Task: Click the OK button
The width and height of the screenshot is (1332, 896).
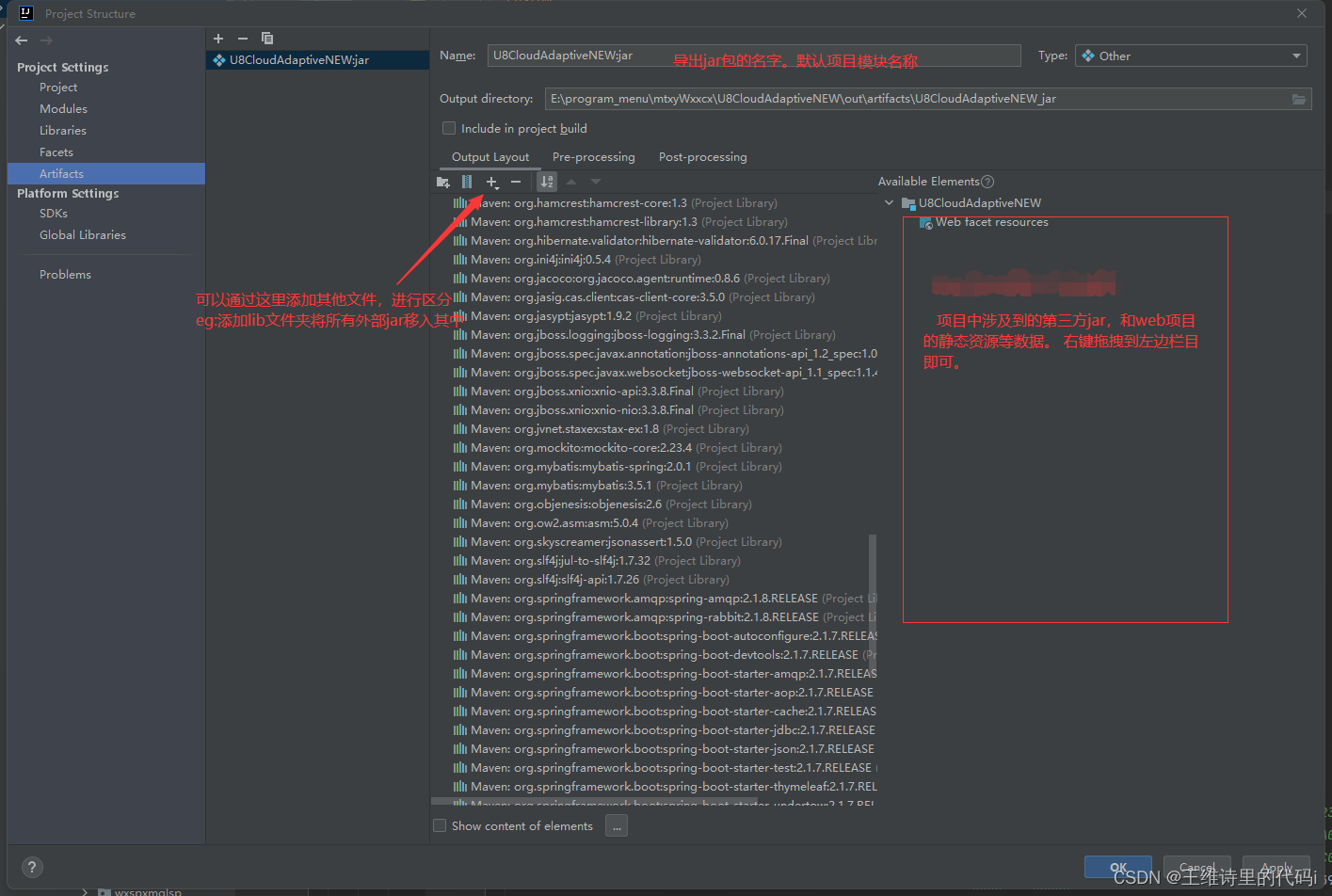Action: (x=1118, y=868)
